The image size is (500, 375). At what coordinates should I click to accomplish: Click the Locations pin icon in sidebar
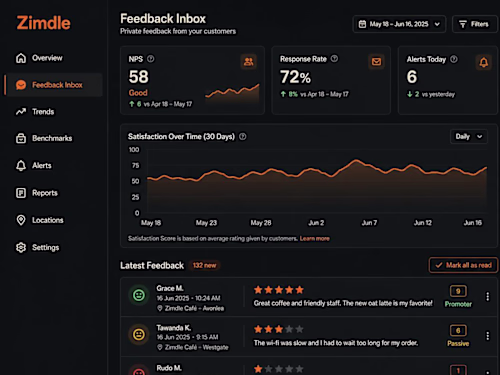click(x=21, y=220)
